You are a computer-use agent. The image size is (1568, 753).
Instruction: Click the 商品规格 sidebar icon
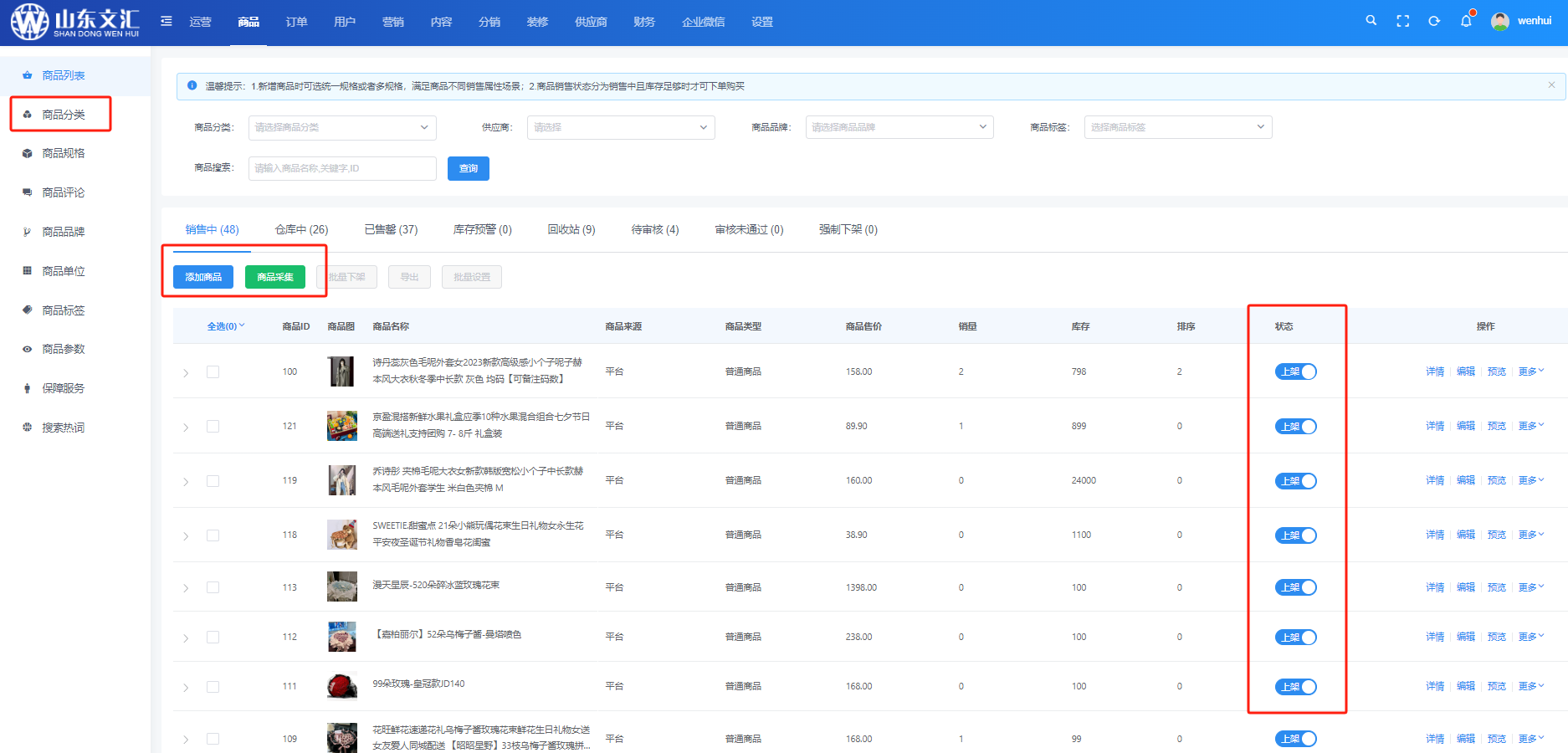(27, 153)
